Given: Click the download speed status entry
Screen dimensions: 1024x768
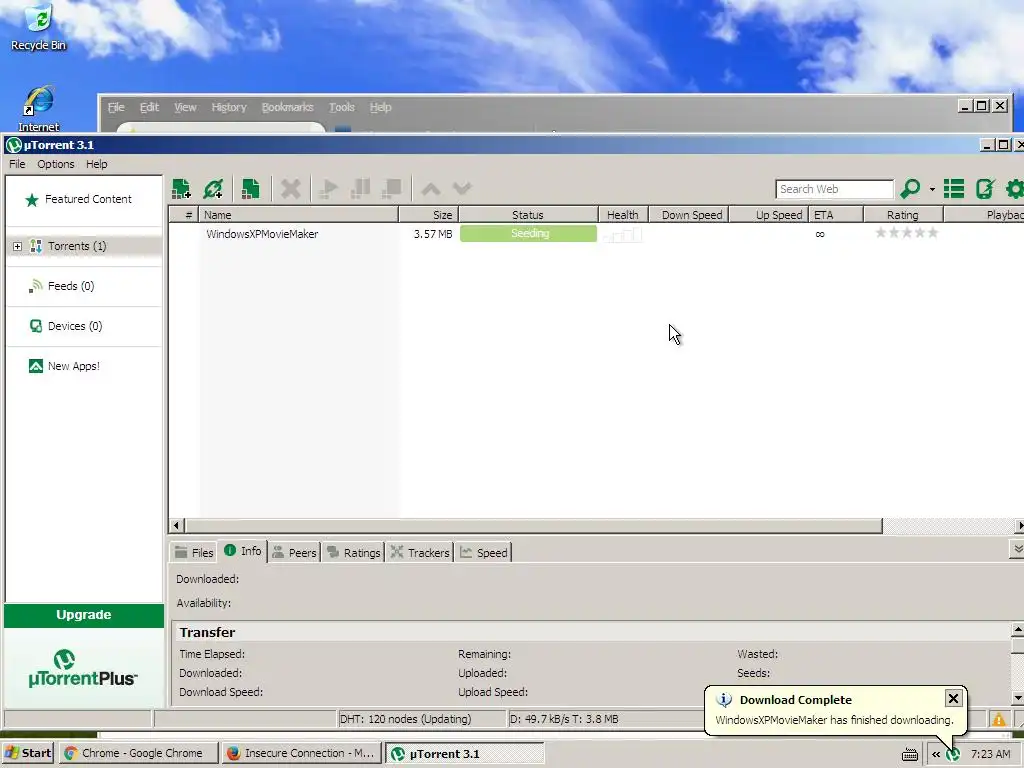Looking at the screenshot, I should (x=564, y=719).
